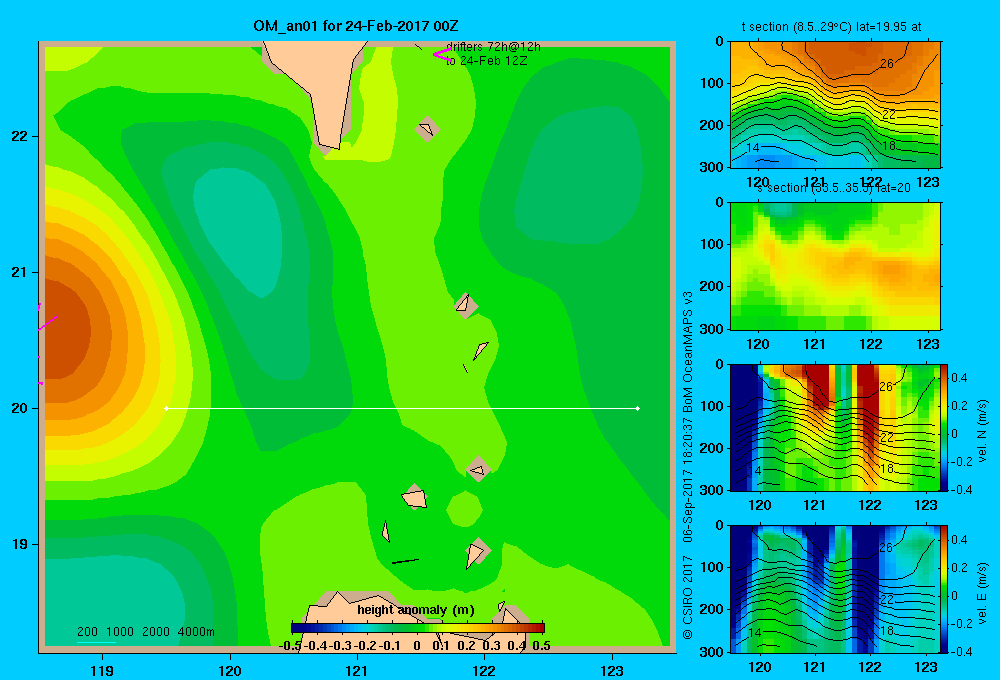Click longitude label 122 under the main map
This screenshot has width=1000, height=680.
(484, 671)
